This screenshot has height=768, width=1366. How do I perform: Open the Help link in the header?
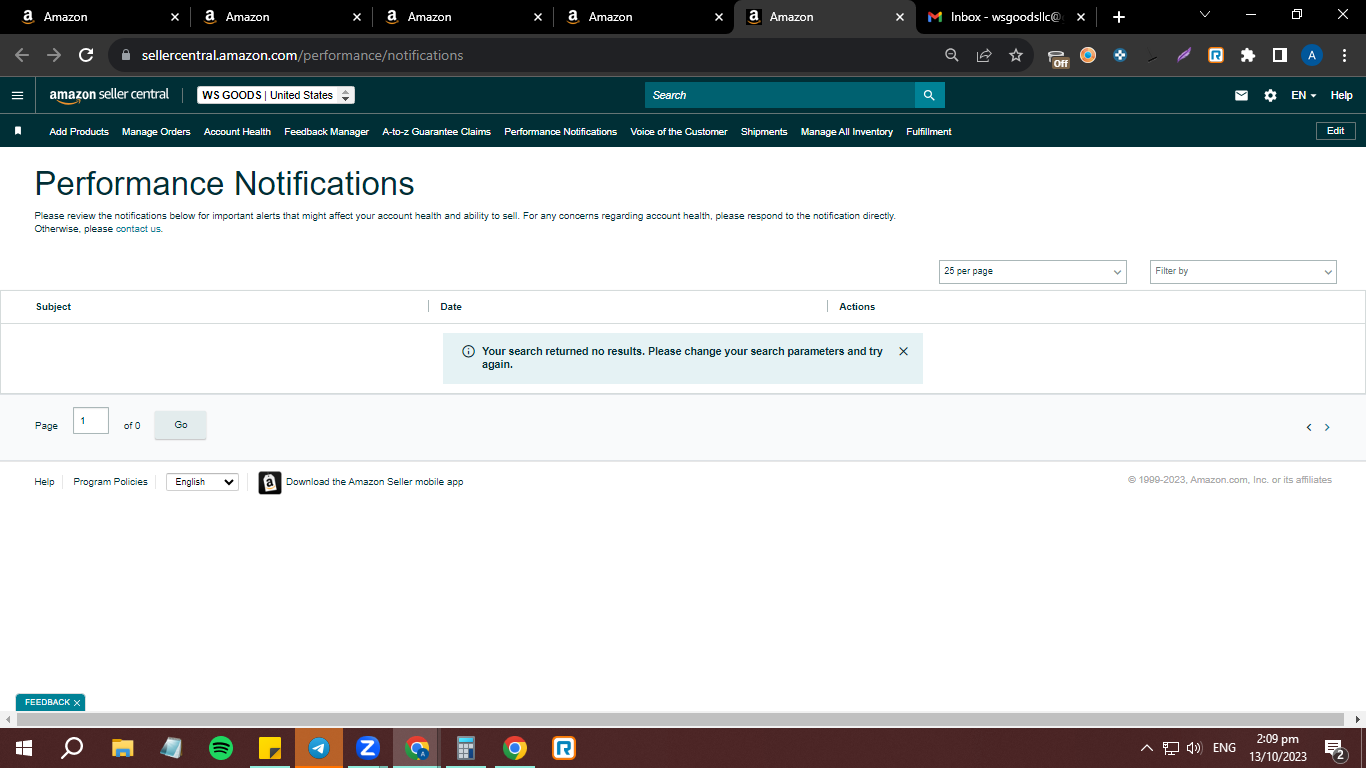point(1341,95)
